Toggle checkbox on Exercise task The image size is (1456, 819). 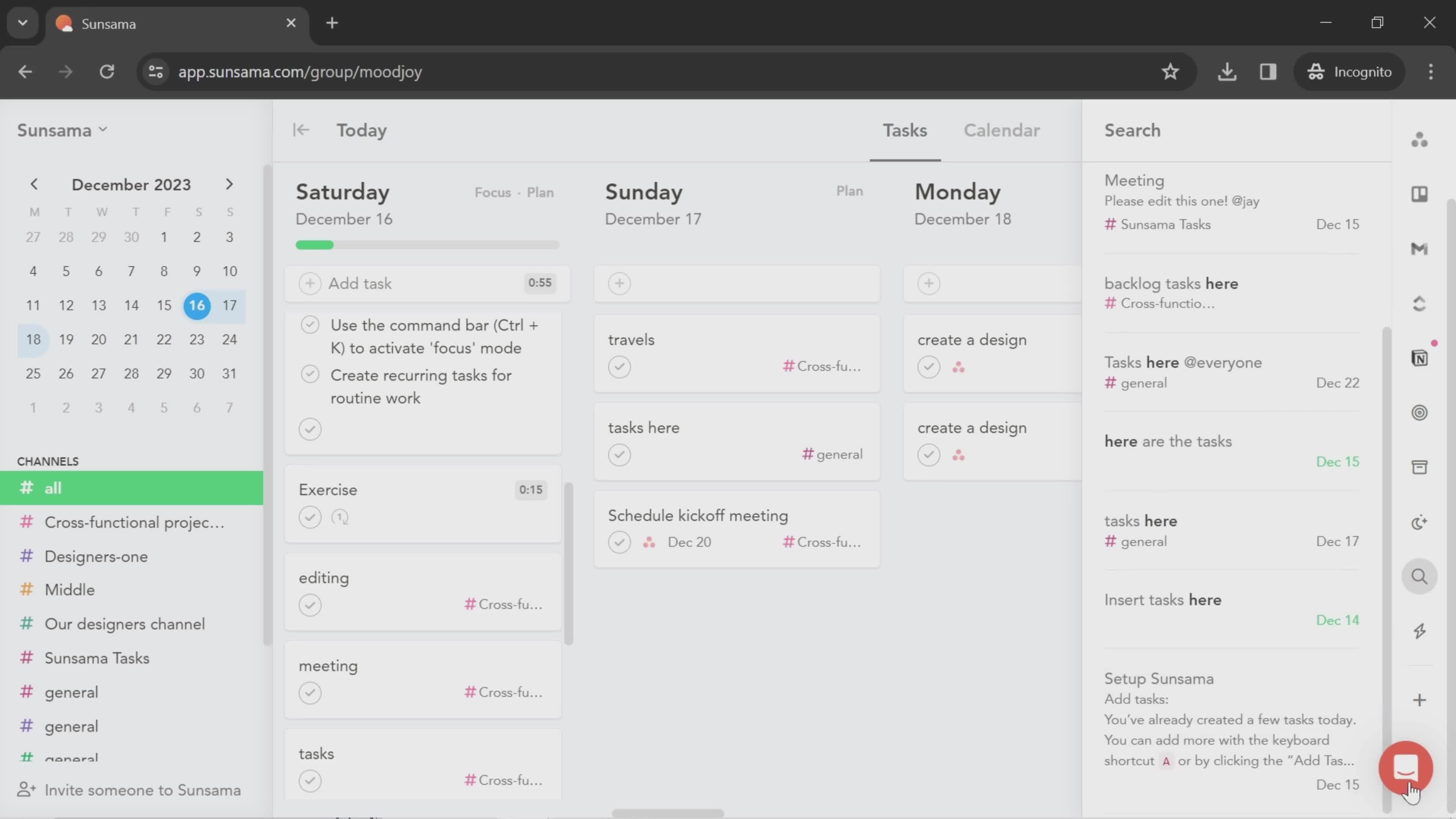[310, 517]
